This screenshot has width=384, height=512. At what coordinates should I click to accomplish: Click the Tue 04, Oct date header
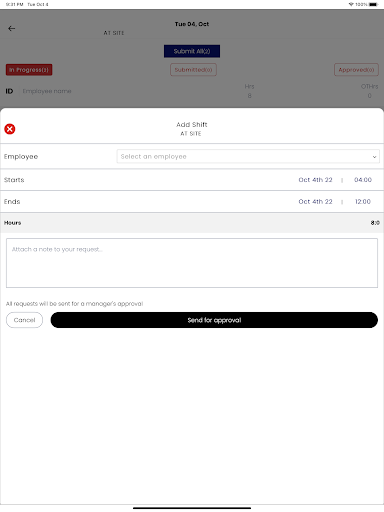(x=192, y=24)
